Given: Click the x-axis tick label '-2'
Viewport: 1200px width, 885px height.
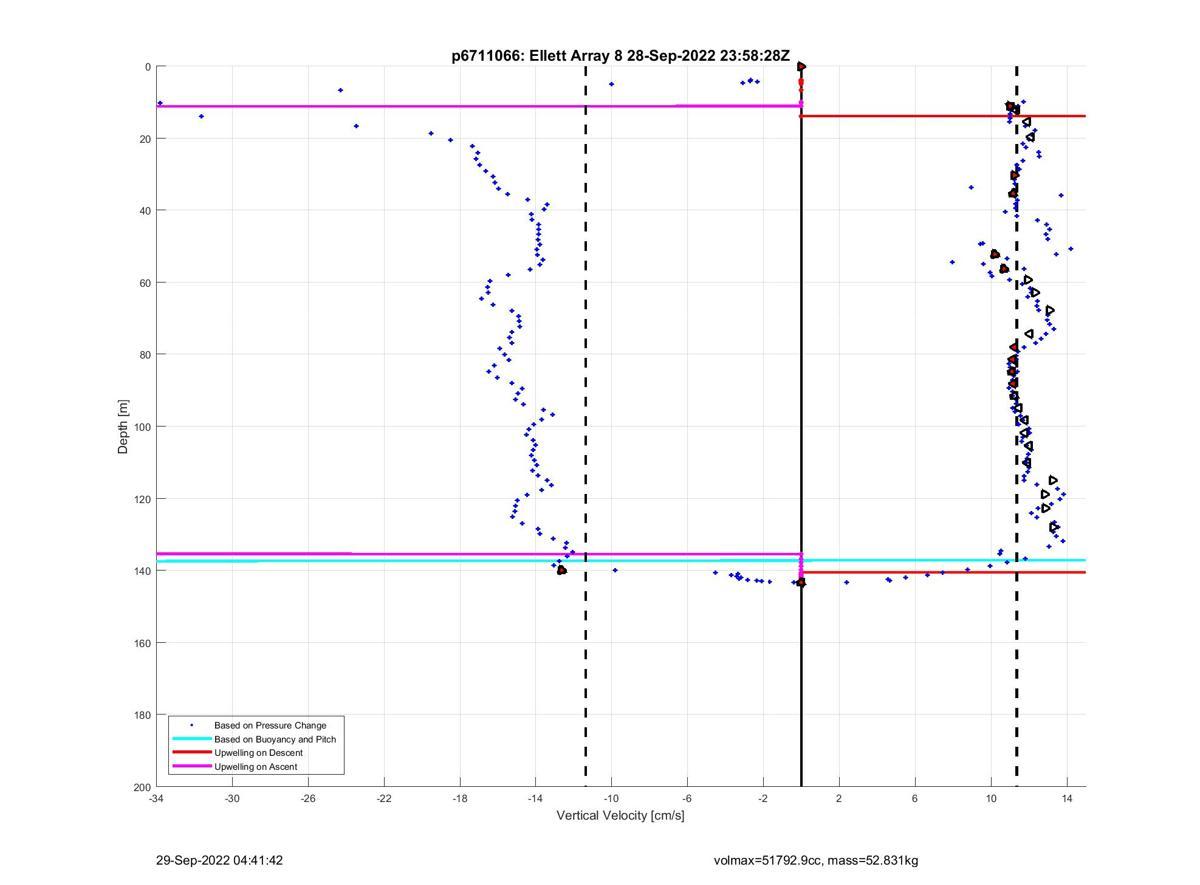Looking at the screenshot, I should click(763, 798).
